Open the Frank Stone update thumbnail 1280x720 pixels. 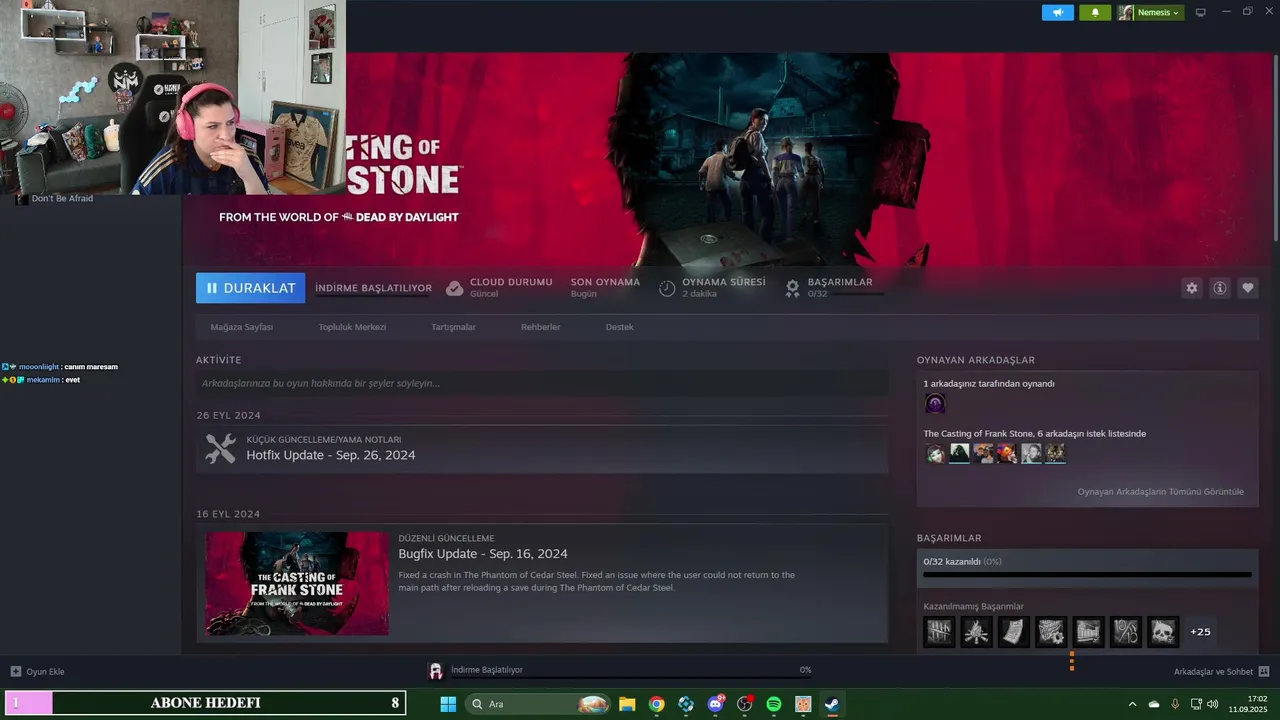point(297,583)
